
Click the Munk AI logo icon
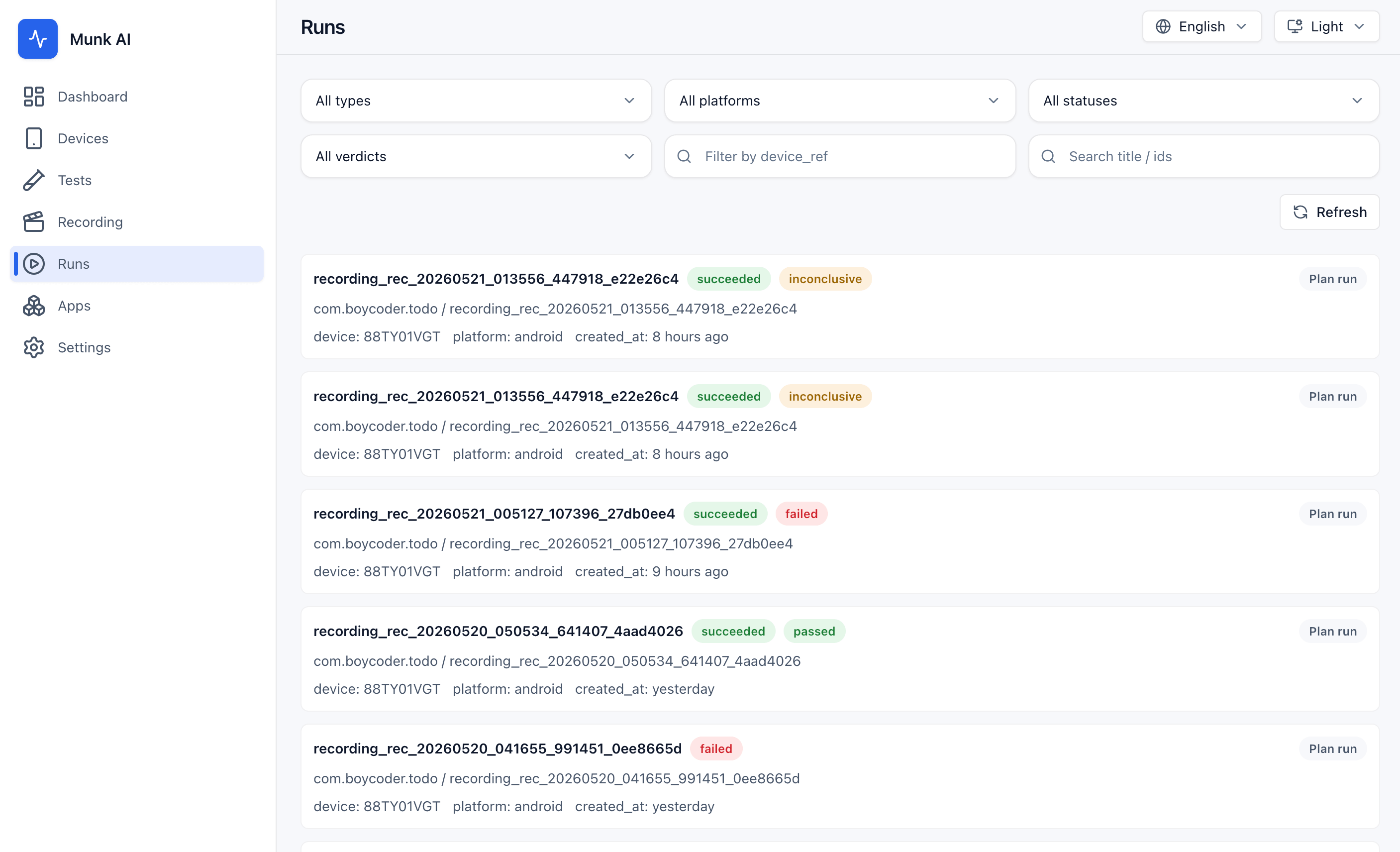tap(37, 39)
